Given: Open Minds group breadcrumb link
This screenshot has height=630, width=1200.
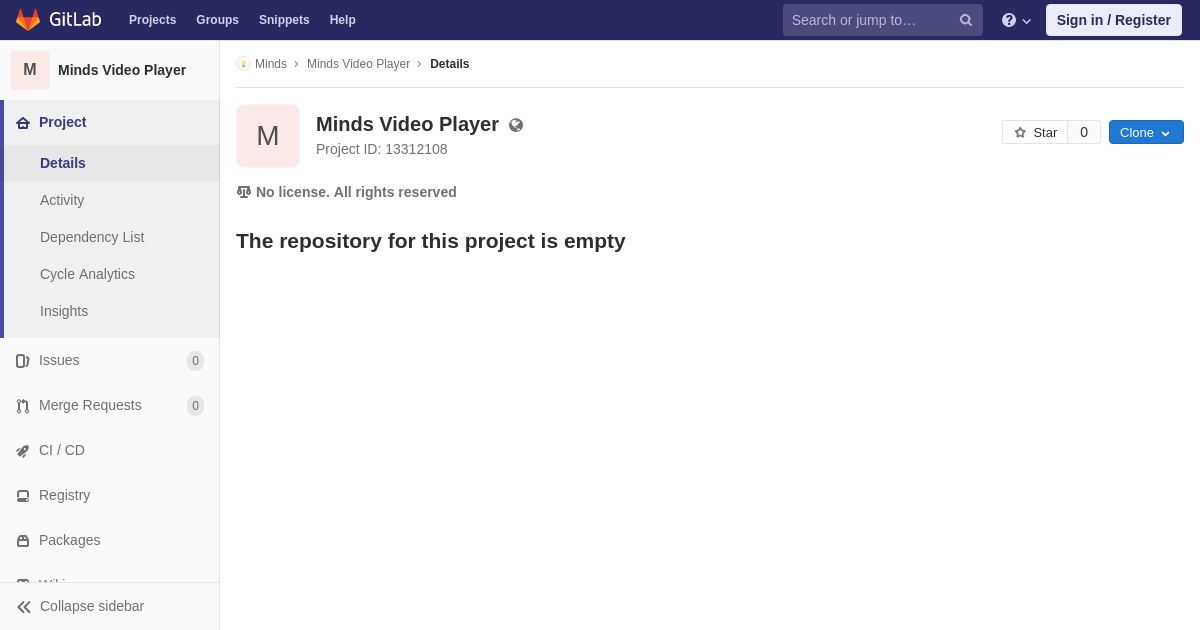Looking at the screenshot, I should click(x=271, y=64).
